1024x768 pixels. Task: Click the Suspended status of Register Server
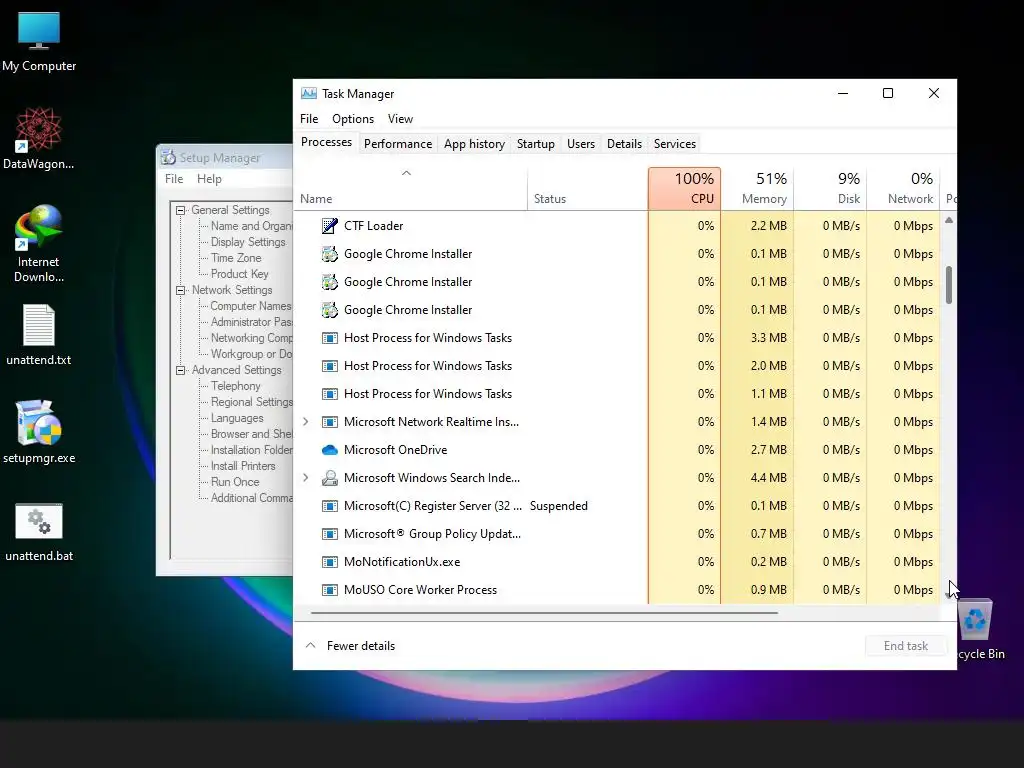(558, 506)
